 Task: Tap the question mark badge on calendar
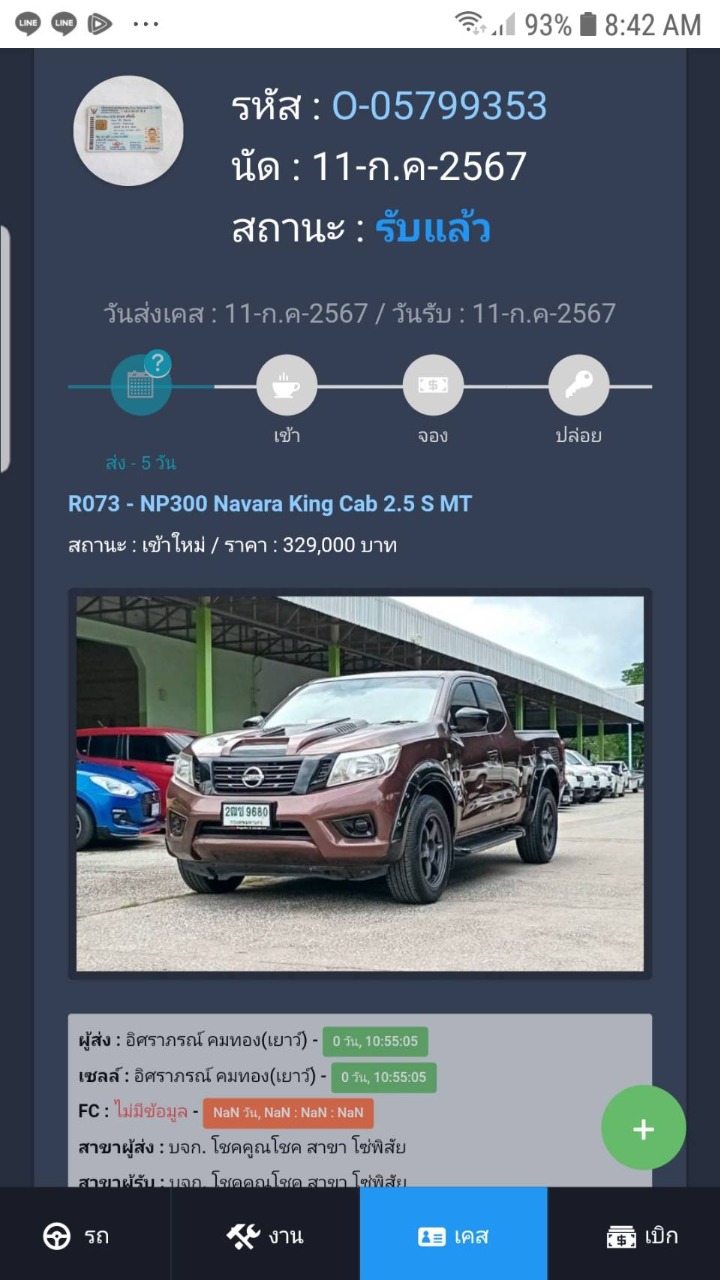(x=157, y=363)
